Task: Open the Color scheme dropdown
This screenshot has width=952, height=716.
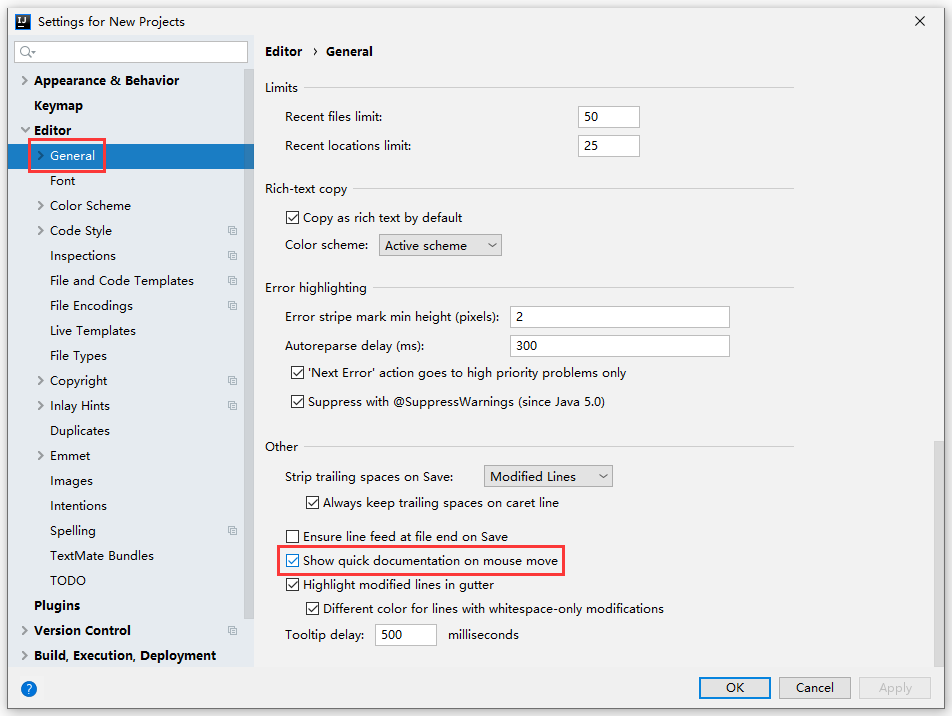Action: point(440,245)
